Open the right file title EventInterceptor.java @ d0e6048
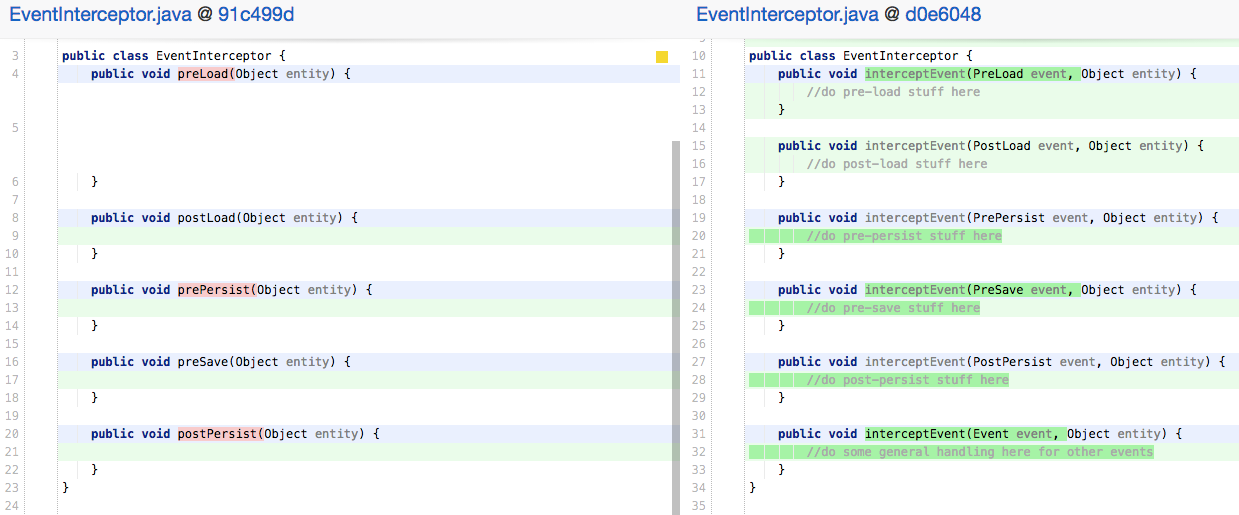The image size is (1239, 515). (838, 14)
